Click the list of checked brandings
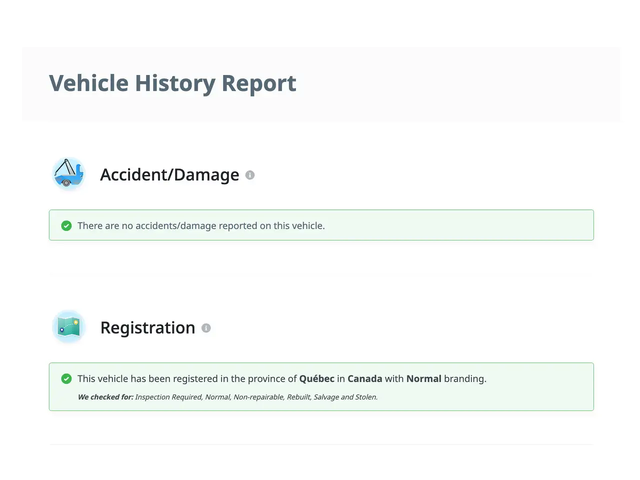This screenshot has height=480, width=640. coord(256,397)
